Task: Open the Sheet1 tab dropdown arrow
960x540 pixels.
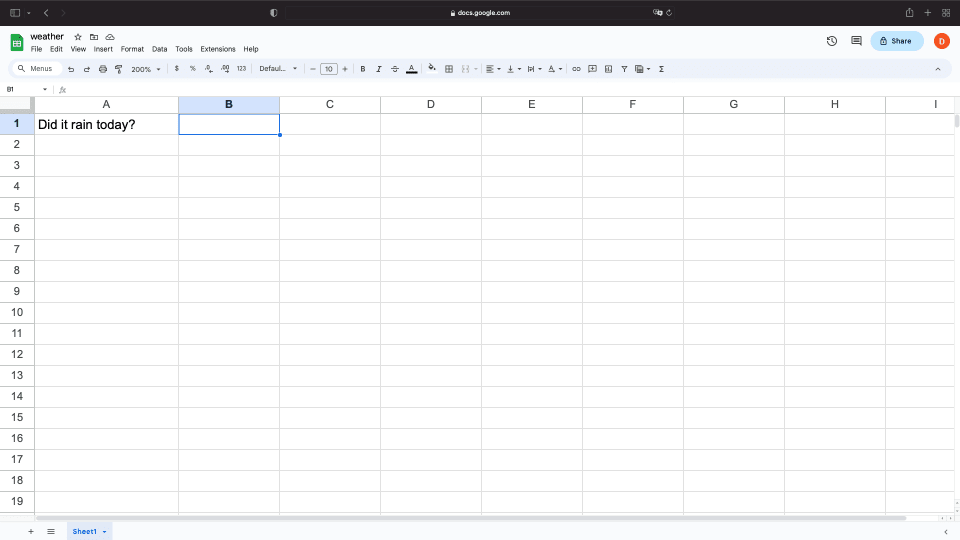Action: pos(105,532)
